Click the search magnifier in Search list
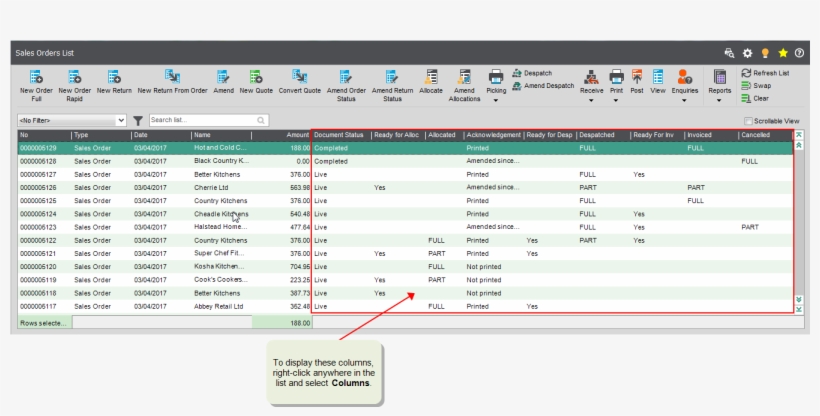The image size is (820, 416). coord(261,121)
